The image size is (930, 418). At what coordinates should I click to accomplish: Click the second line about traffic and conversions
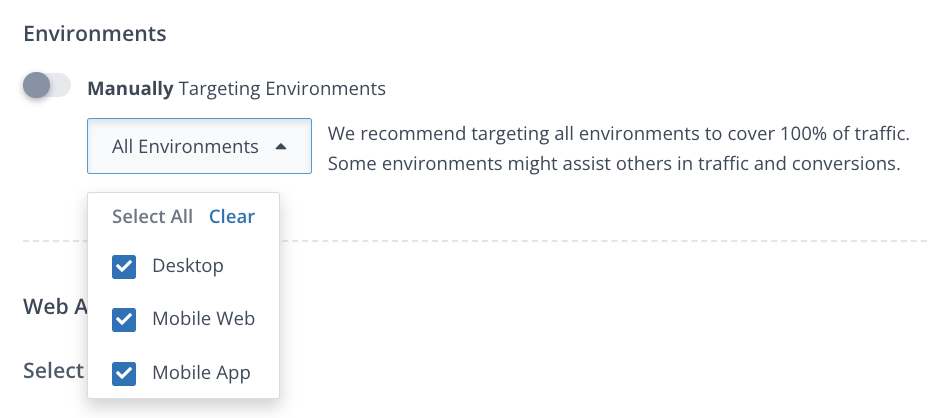click(614, 163)
